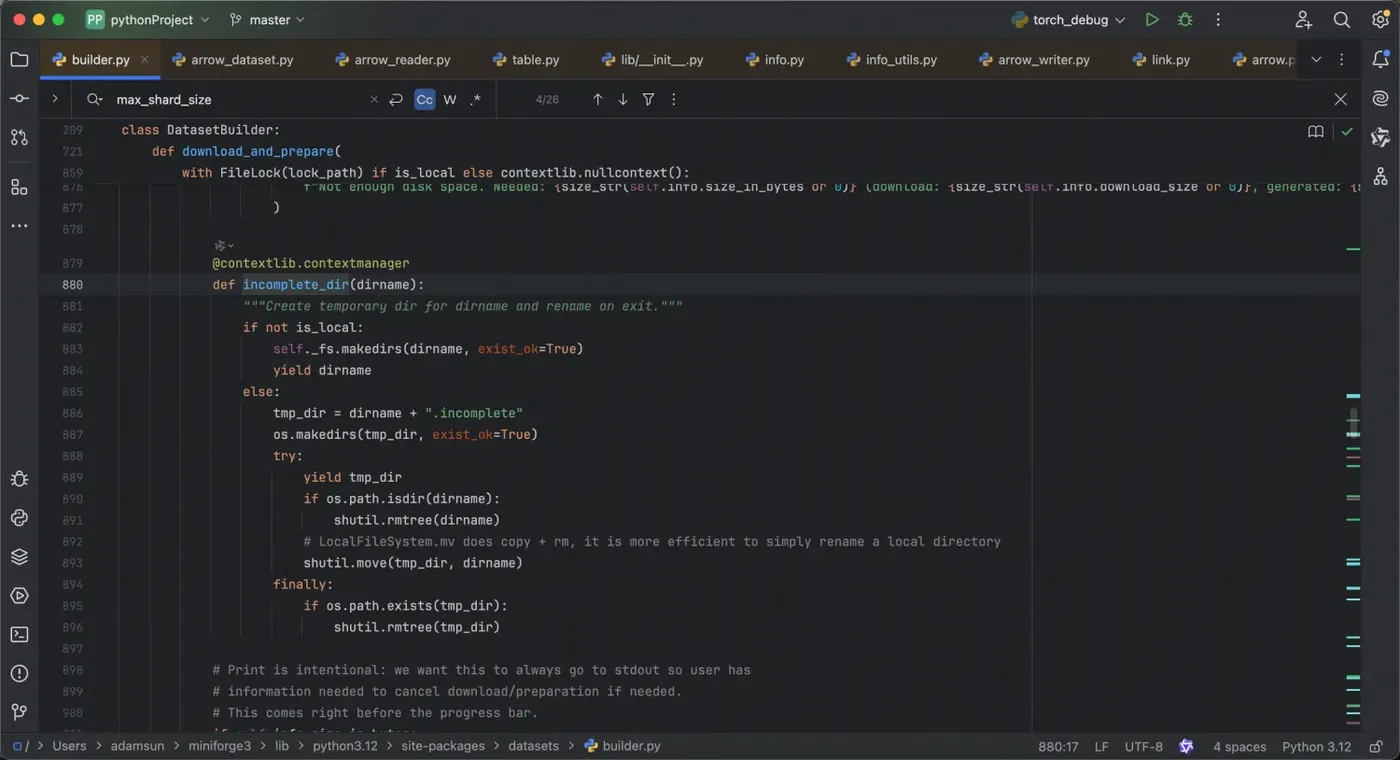The image size is (1400, 760).
Task: Open the Debug tool window bug icon
Action: pos(19,479)
